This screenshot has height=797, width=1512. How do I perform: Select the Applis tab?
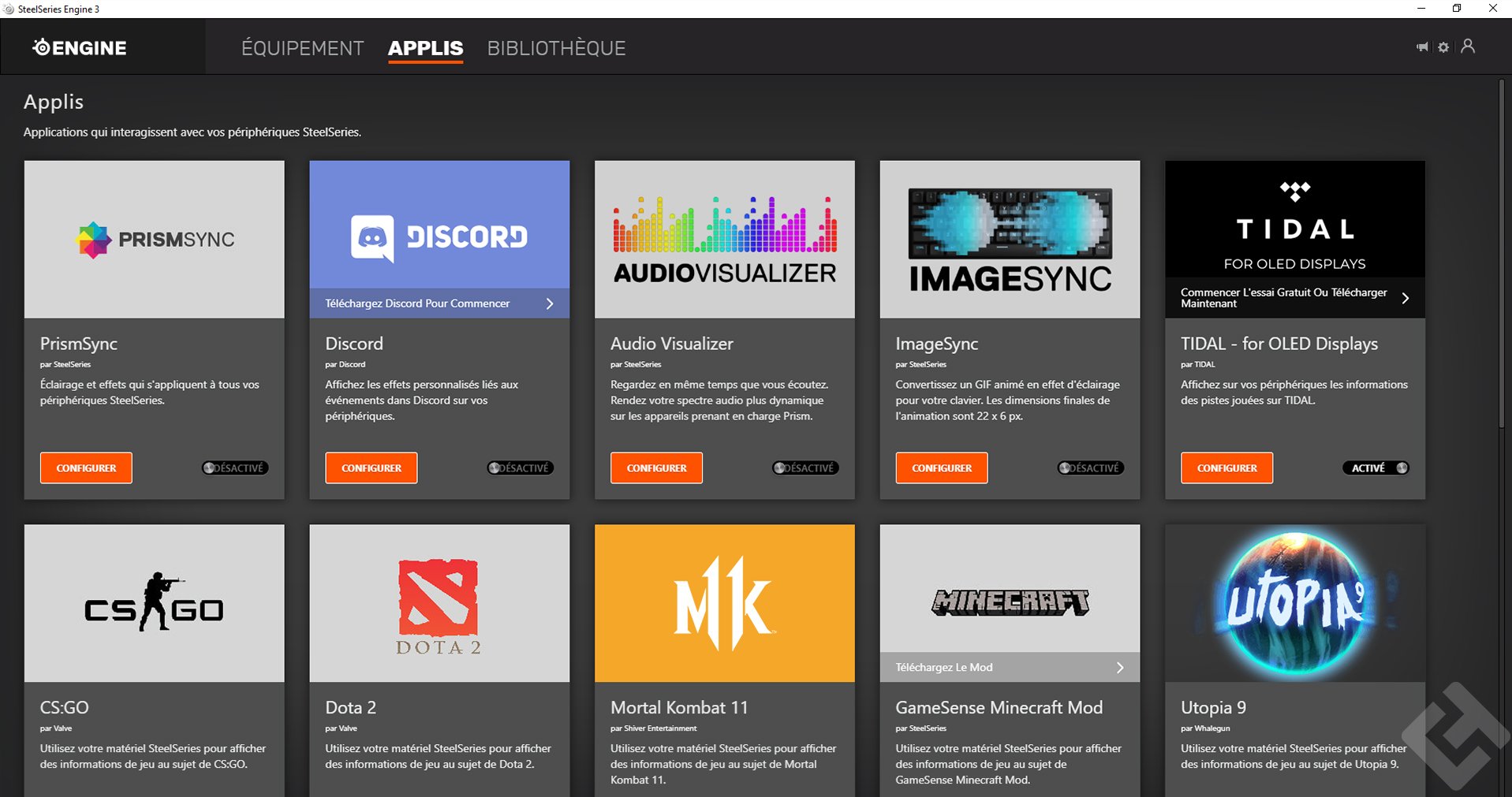(426, 48)
